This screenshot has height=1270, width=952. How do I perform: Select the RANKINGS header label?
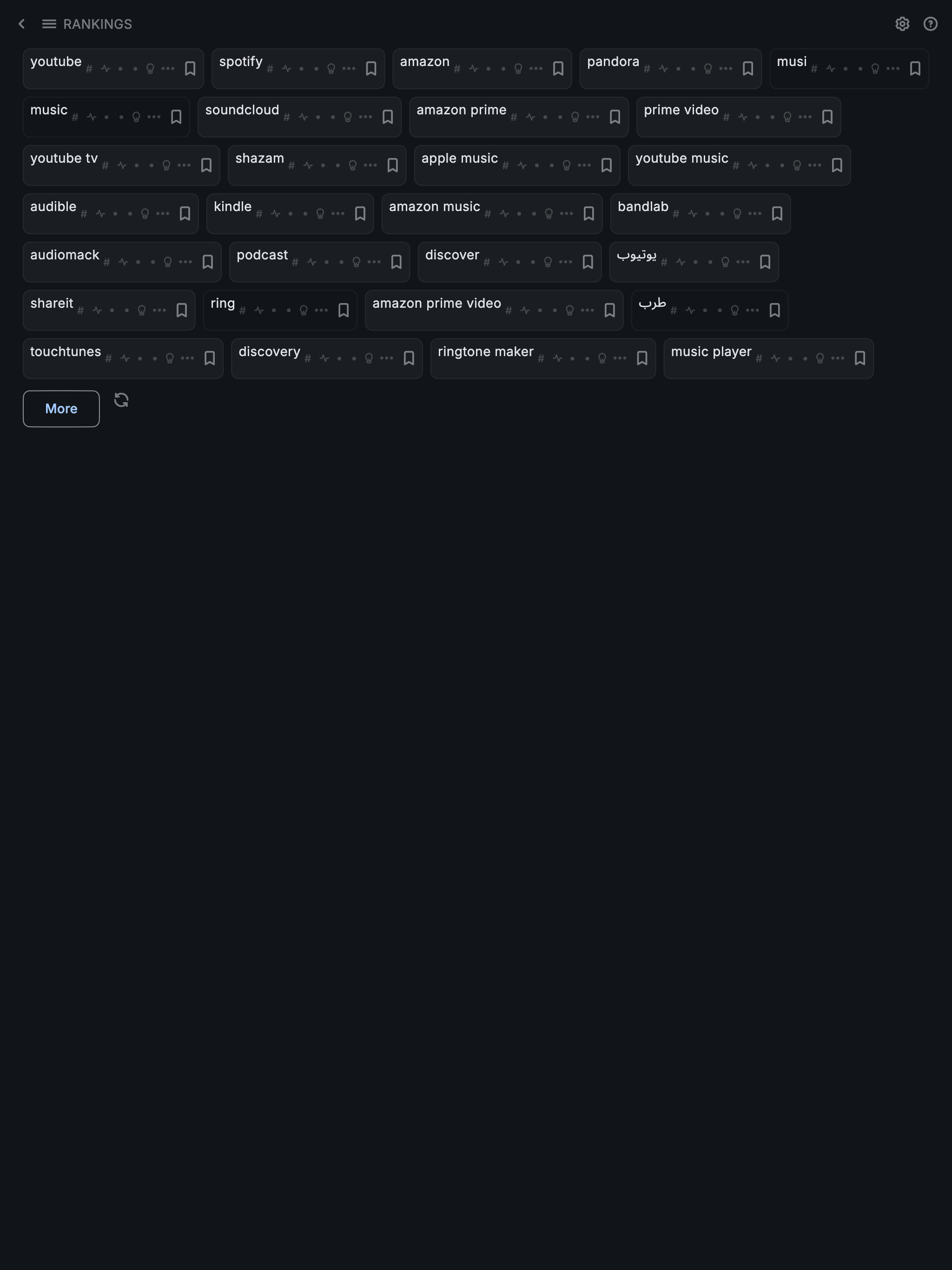98,24
